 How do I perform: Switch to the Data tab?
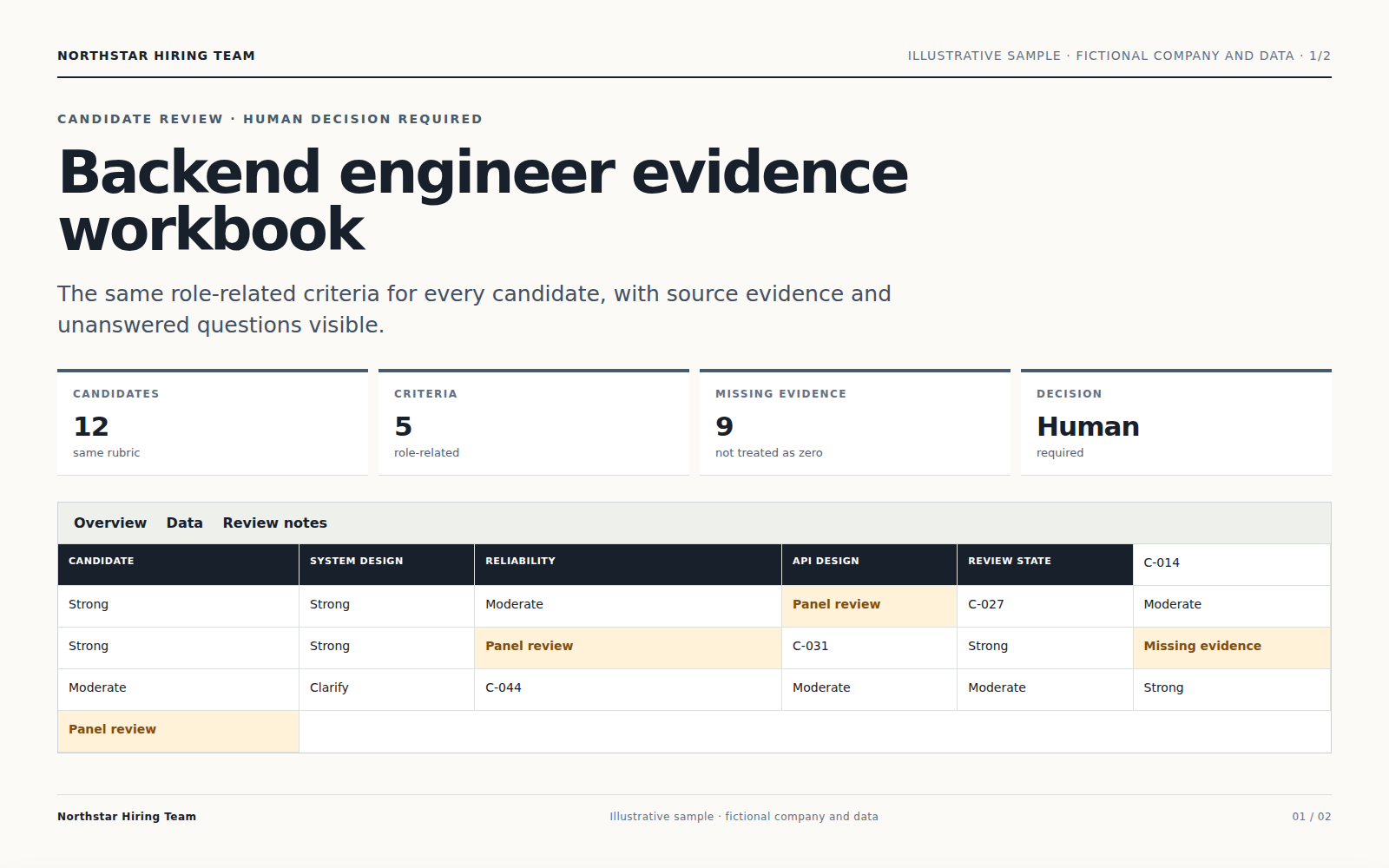(x=185, y=523)
